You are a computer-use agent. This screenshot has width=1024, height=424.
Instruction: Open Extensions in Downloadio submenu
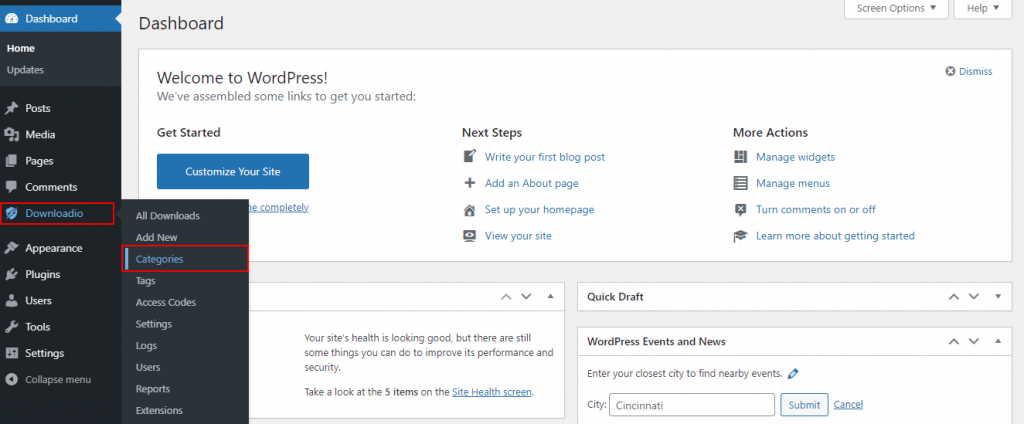pyautogui.click(x=159, y=410)
